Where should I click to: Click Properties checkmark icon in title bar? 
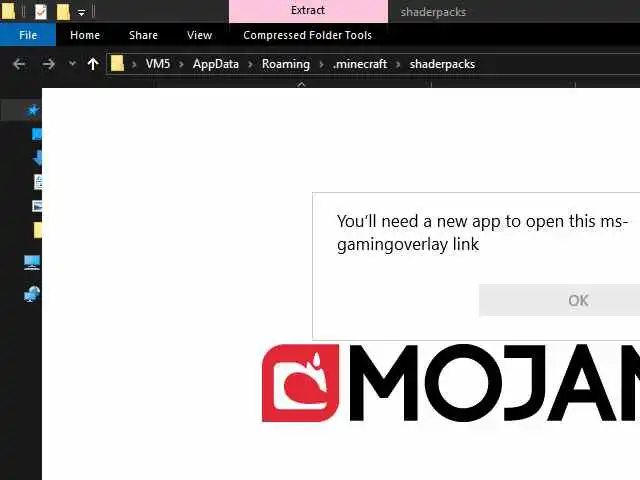[40, 11]
